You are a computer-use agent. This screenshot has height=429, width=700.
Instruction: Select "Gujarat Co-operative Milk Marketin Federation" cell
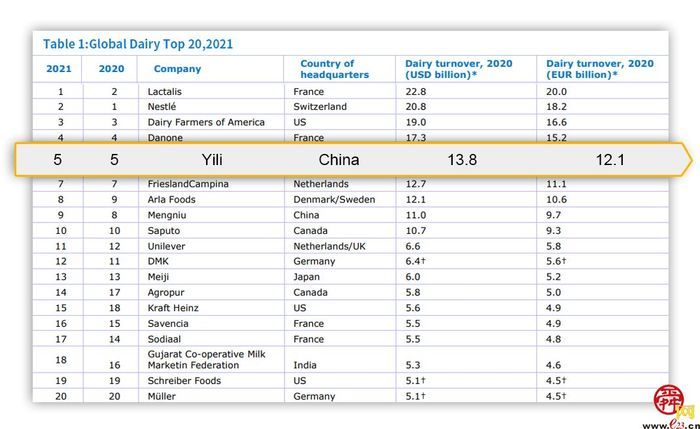206,360
